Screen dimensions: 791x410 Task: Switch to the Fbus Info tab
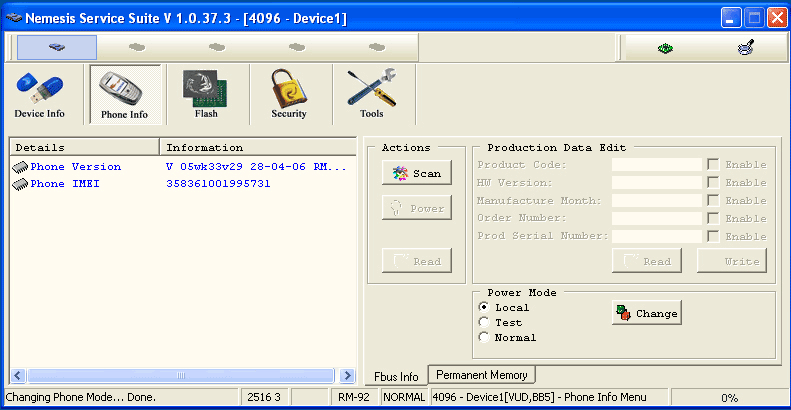click(396, 377)
